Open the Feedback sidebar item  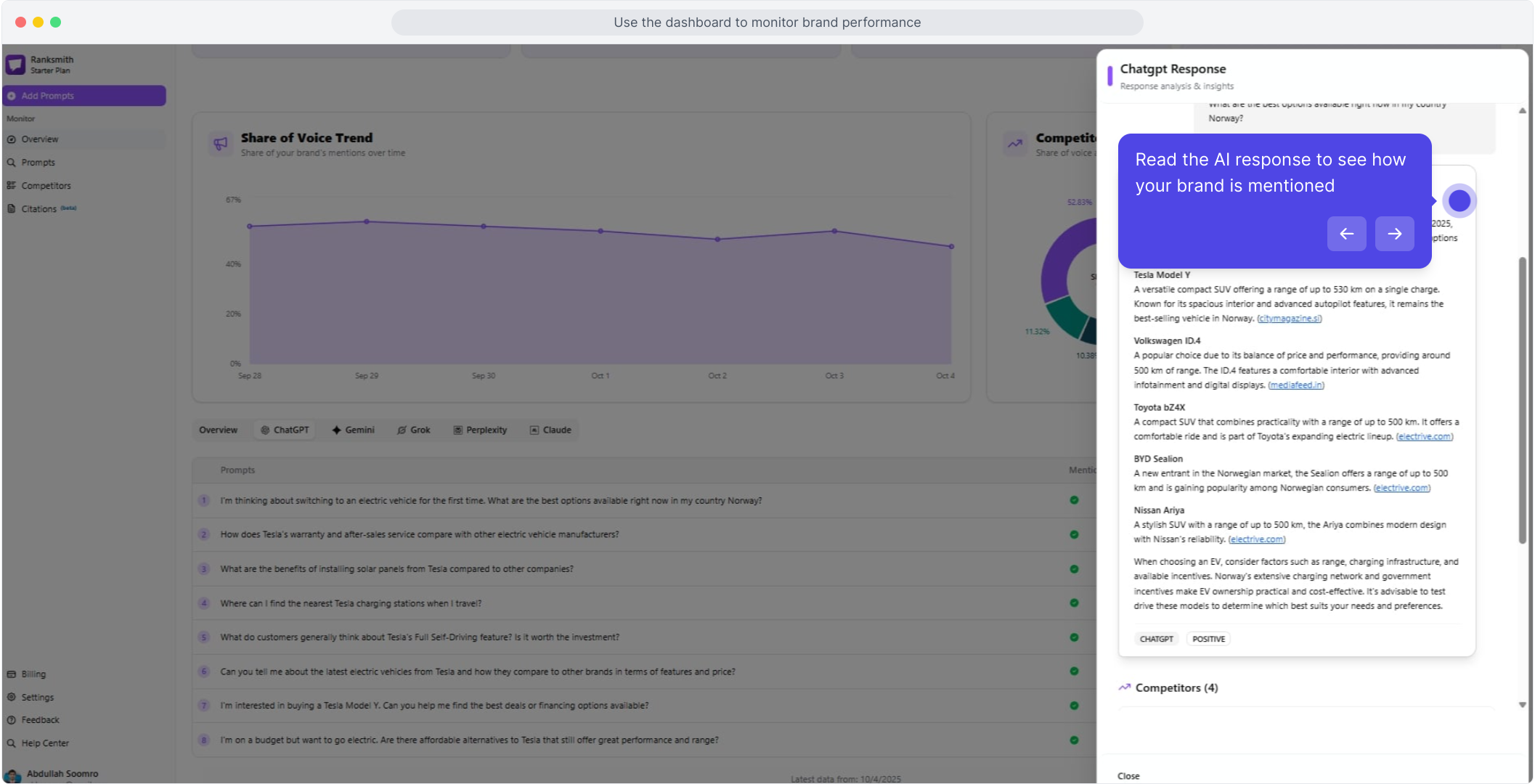pos(40,719)
